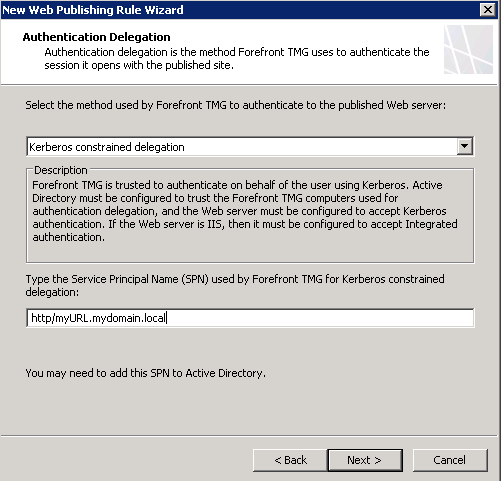Click inside the SPN text field
Image resolution: width=501 pixels, height=481 pixels.
[x=250, y=318]
